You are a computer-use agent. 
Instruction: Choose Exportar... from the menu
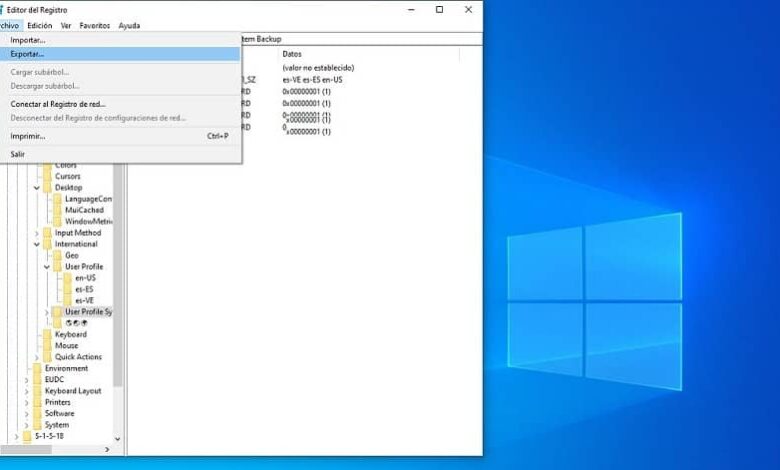120,54
